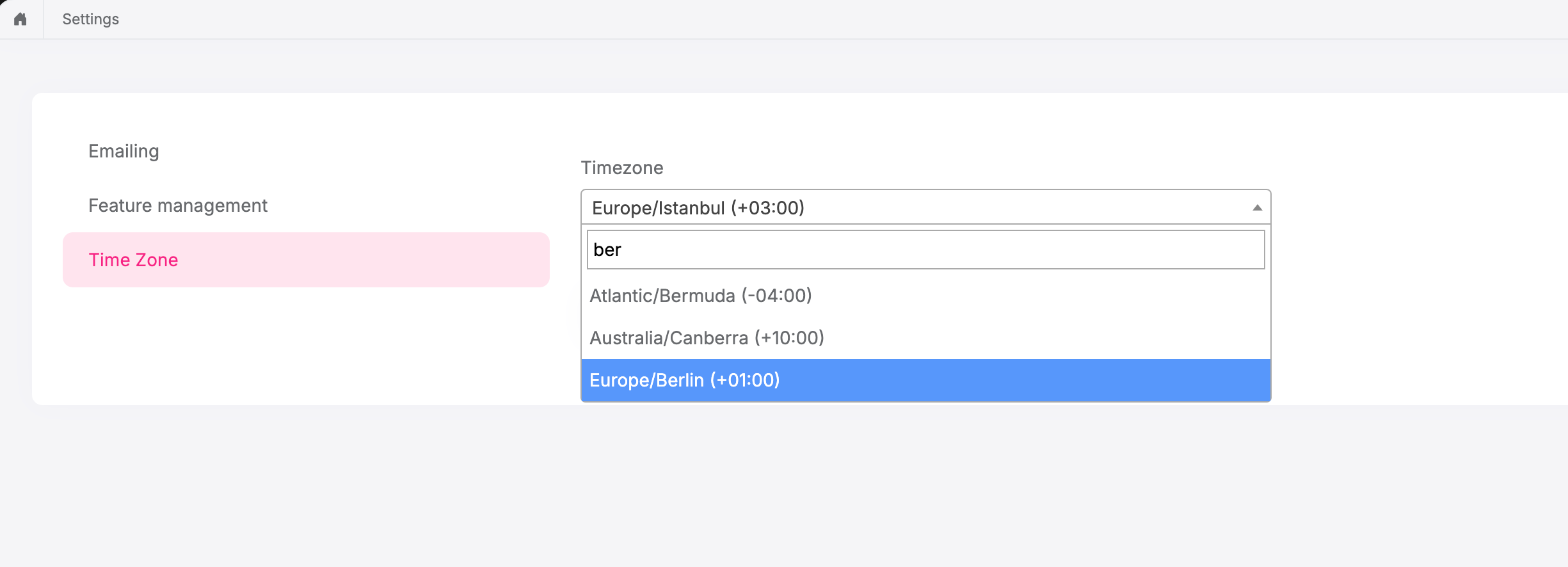Screen dimensions: 1568x567
Task: Click the Timezone field label
Action: (x=621, y=168)
